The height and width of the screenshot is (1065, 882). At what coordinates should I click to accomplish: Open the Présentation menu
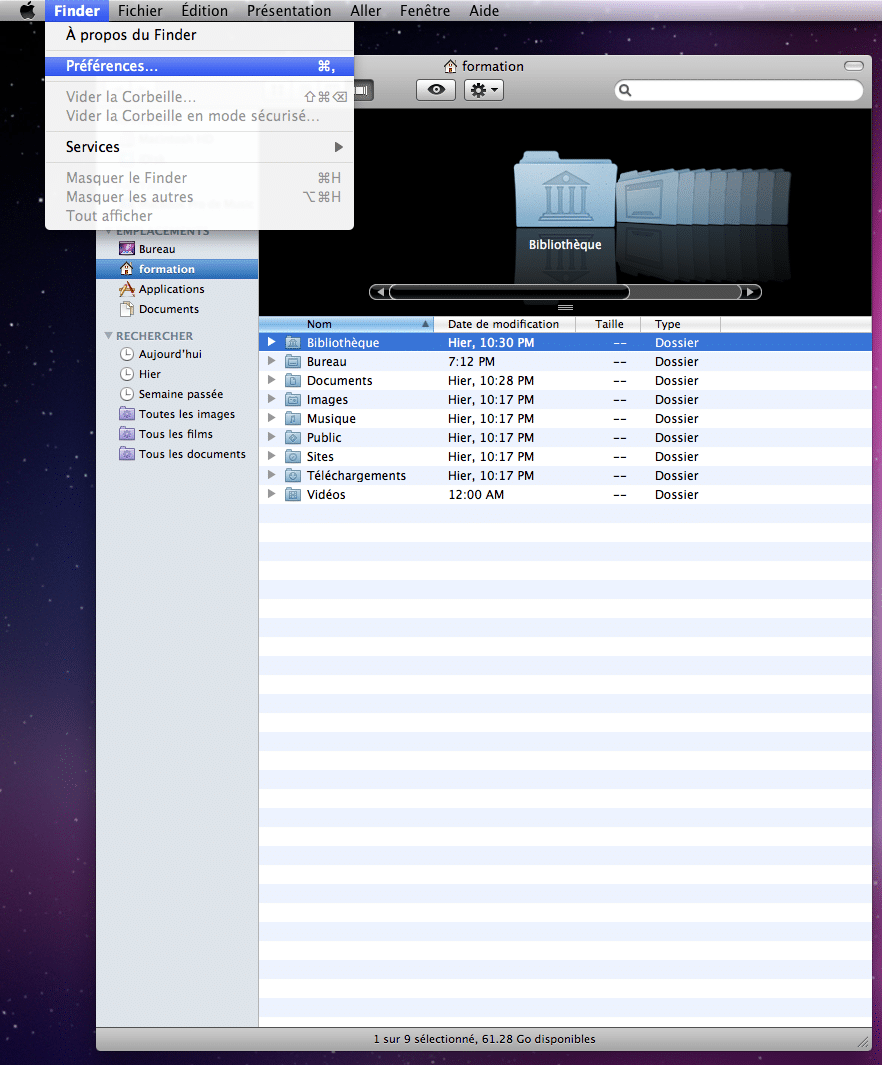tap(289, 10)
